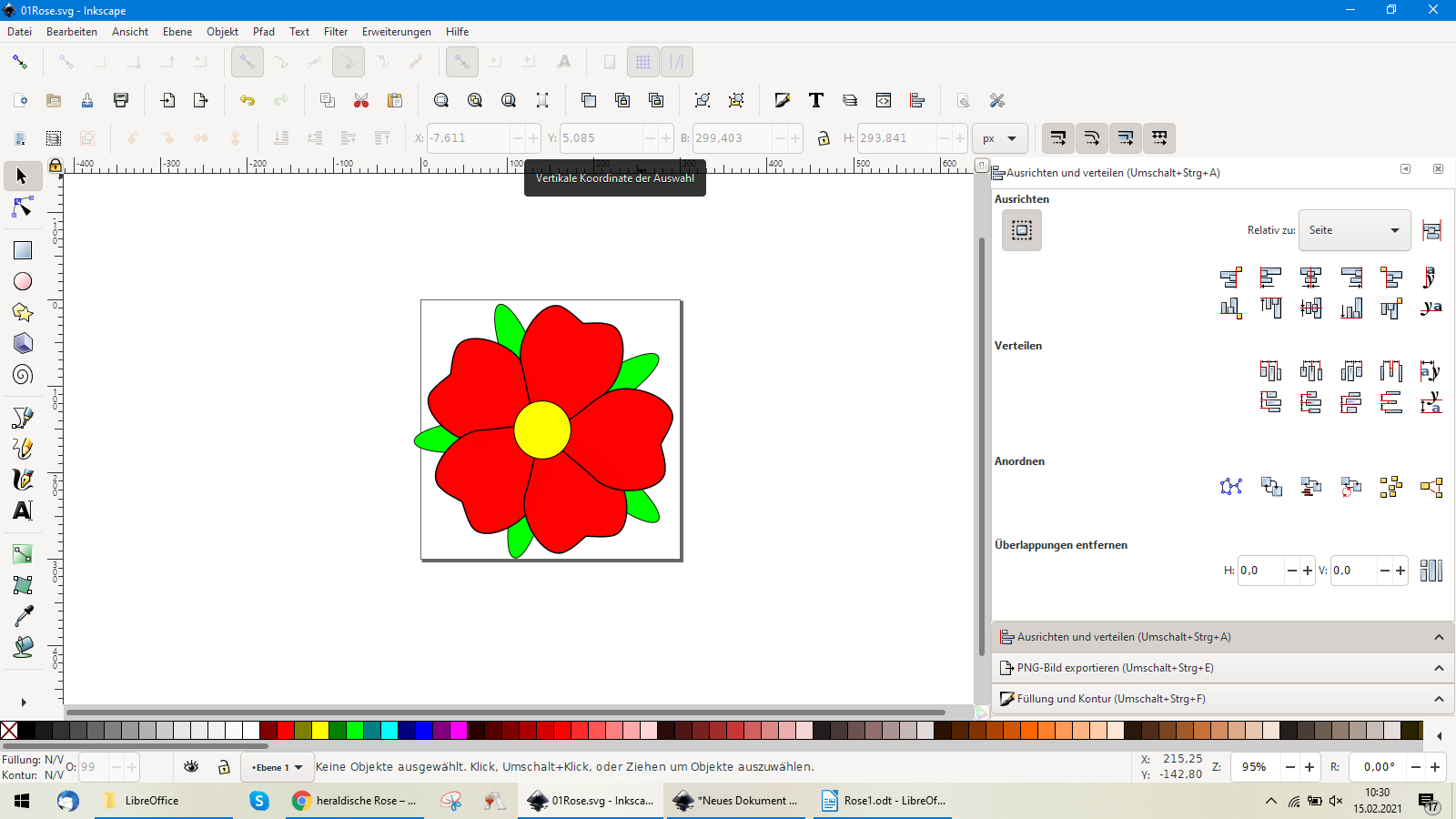Select the Node editing tool
Viewport: 1456px width, 819px height.
coord(23,208)
